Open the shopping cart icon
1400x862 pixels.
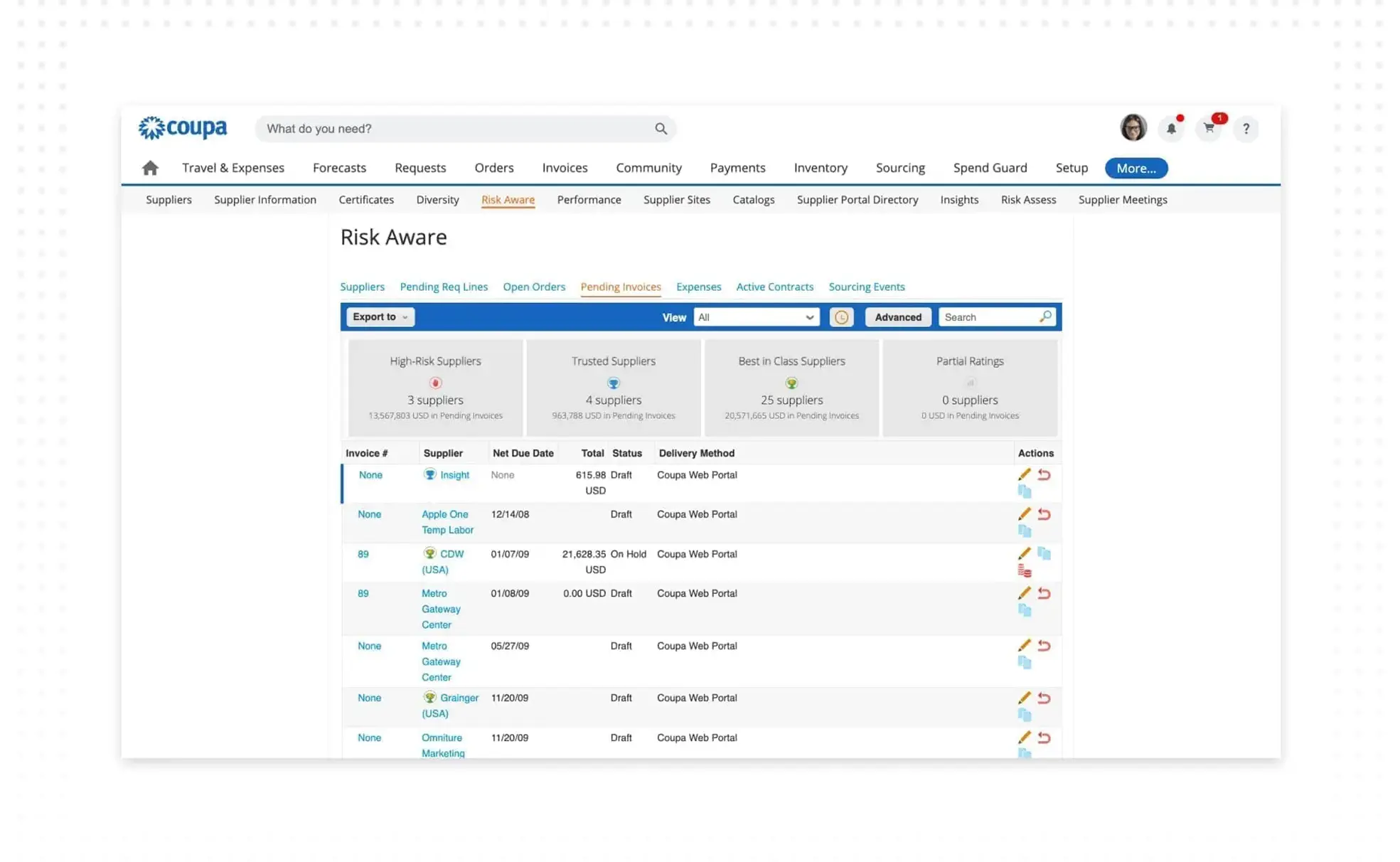pyautogui.click(x=1208, y=129)
